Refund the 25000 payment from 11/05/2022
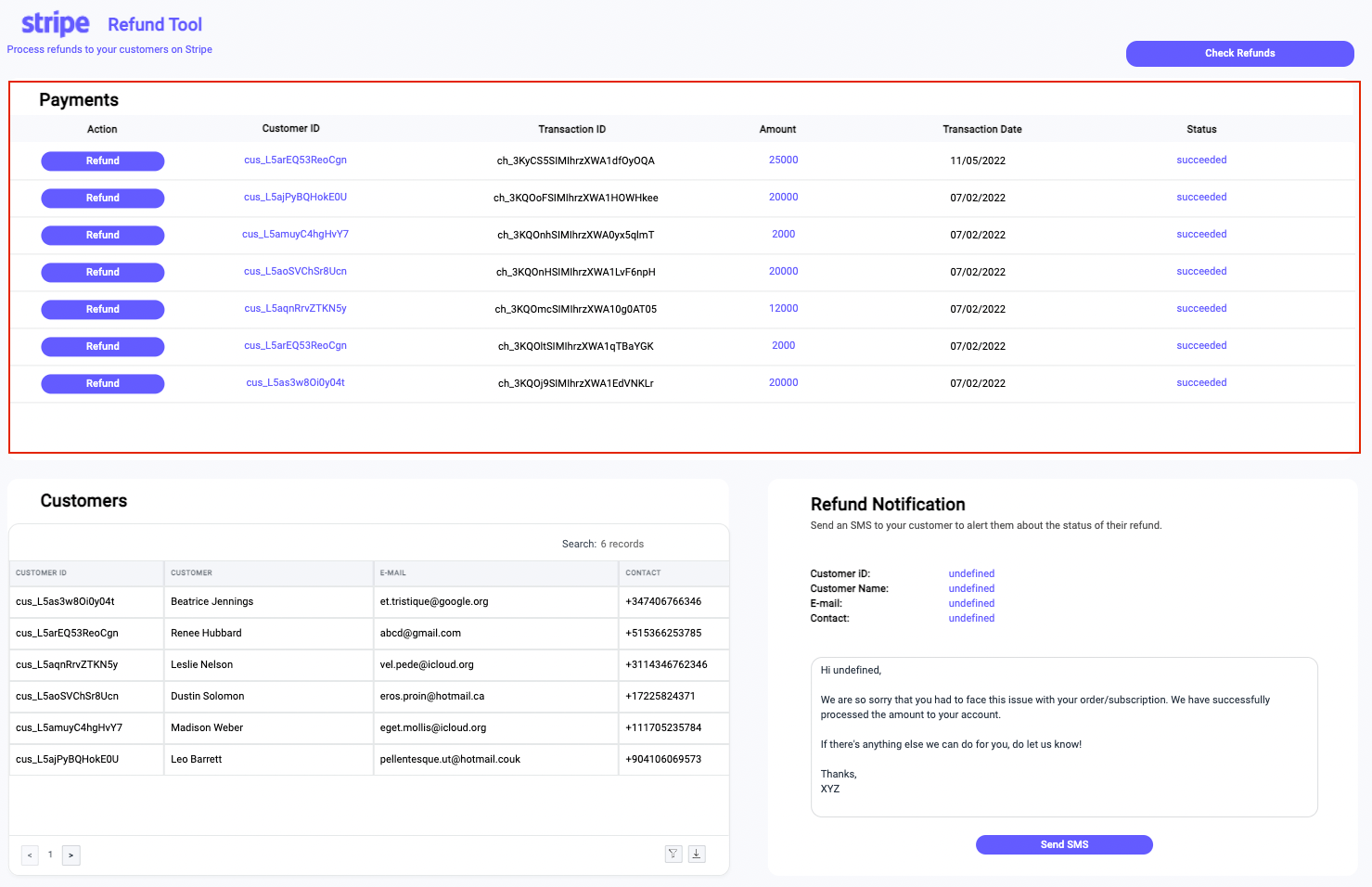The height and width of the screenshot is (887, 1372). coord(102,161)
